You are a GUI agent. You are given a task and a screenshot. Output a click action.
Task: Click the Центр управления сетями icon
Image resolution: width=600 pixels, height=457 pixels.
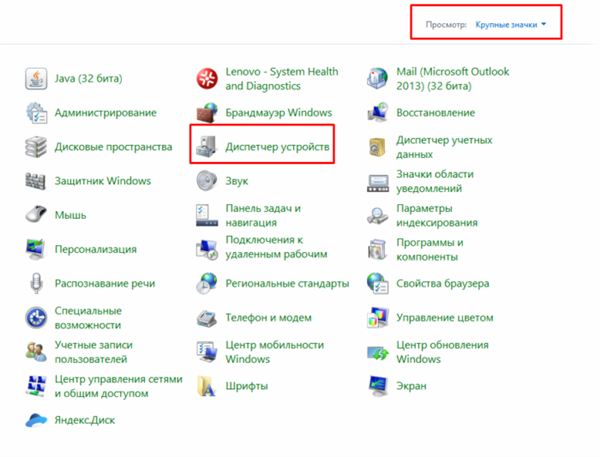(36, 386)
